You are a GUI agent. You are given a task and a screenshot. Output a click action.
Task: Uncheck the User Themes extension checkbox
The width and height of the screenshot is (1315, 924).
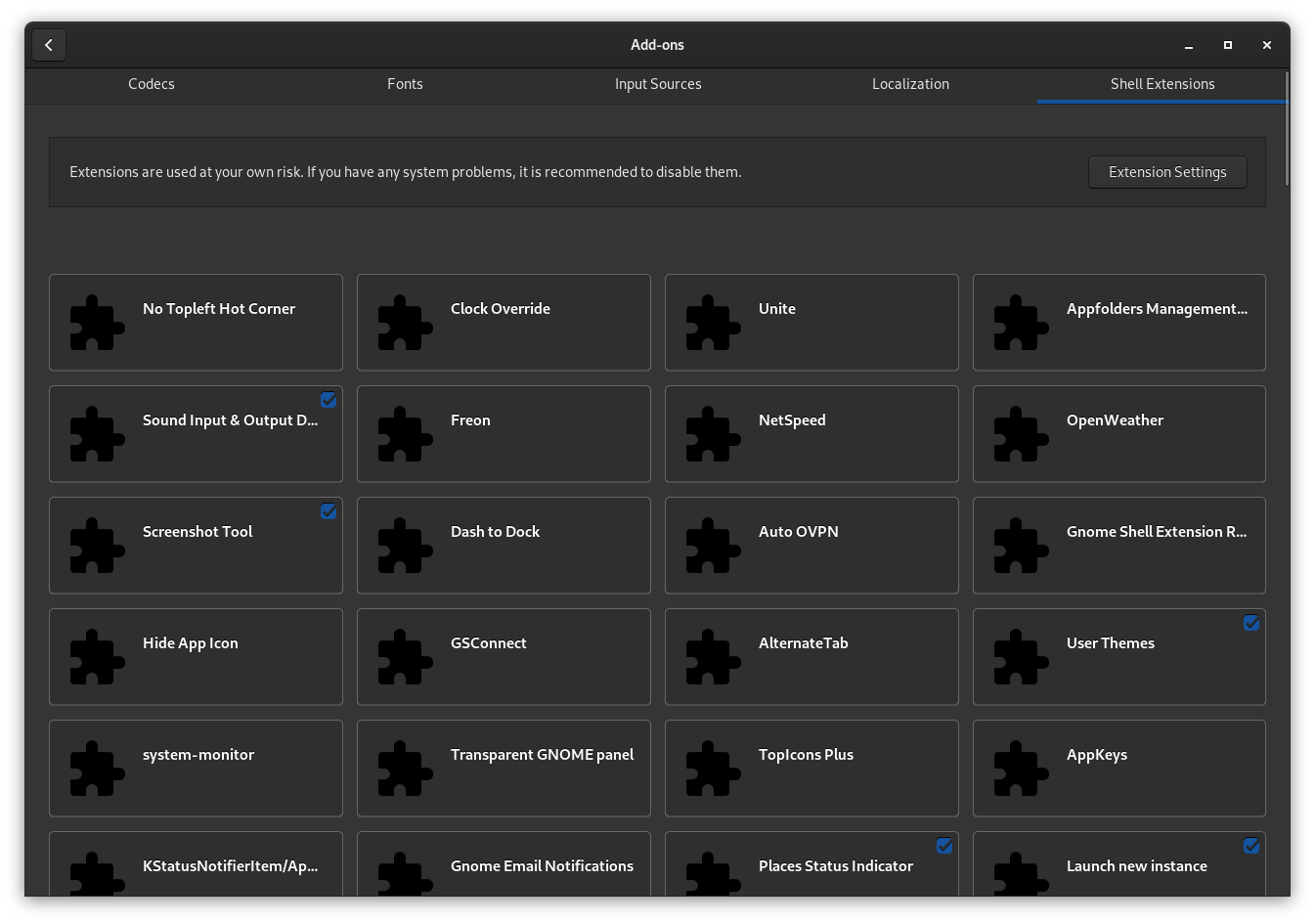click(x=1251, y=623)
